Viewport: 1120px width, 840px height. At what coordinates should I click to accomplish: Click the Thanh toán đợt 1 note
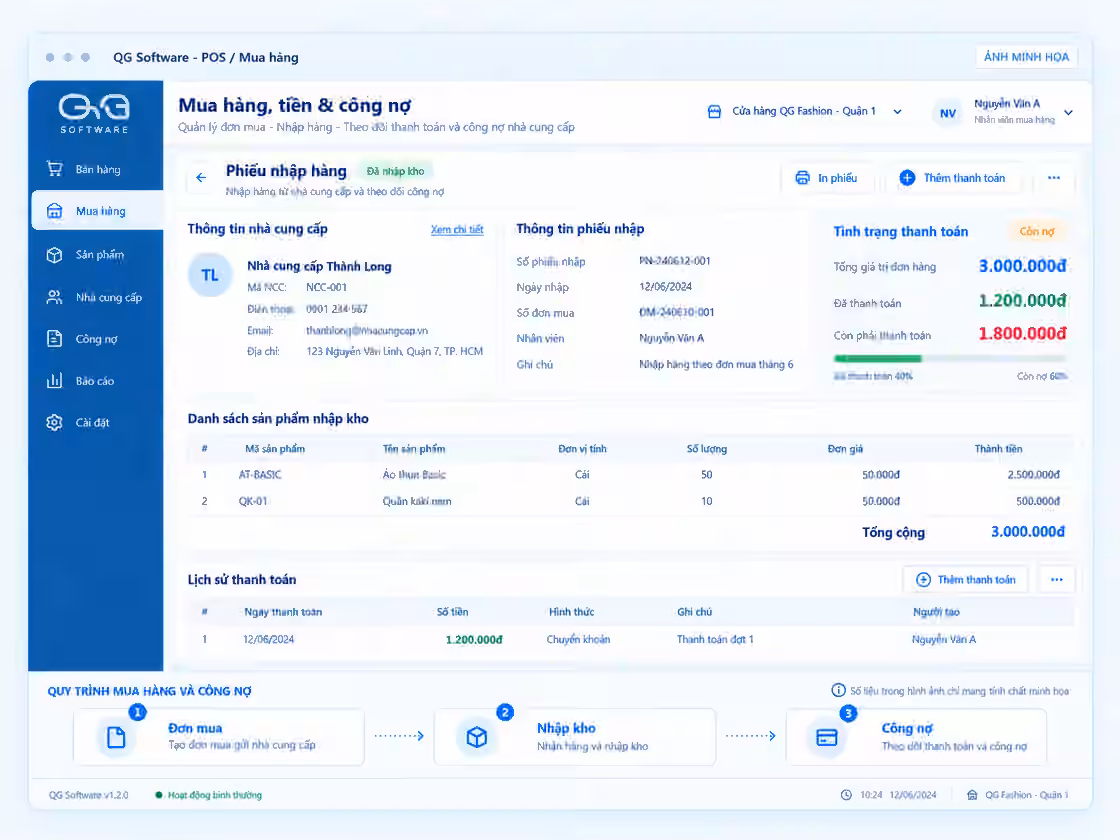pyautogui.click(x=715, y=639)
